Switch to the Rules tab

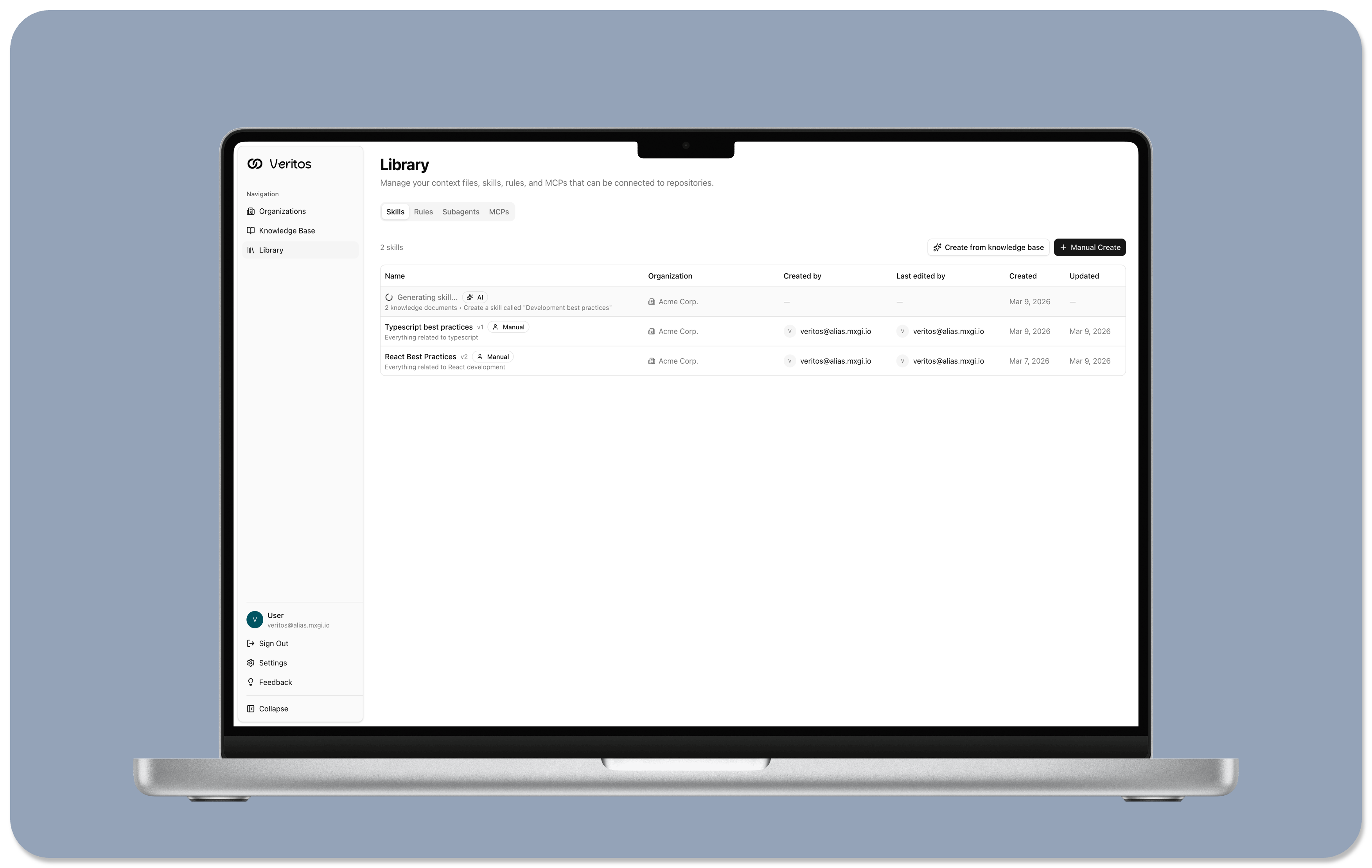(x=423, y=212)
